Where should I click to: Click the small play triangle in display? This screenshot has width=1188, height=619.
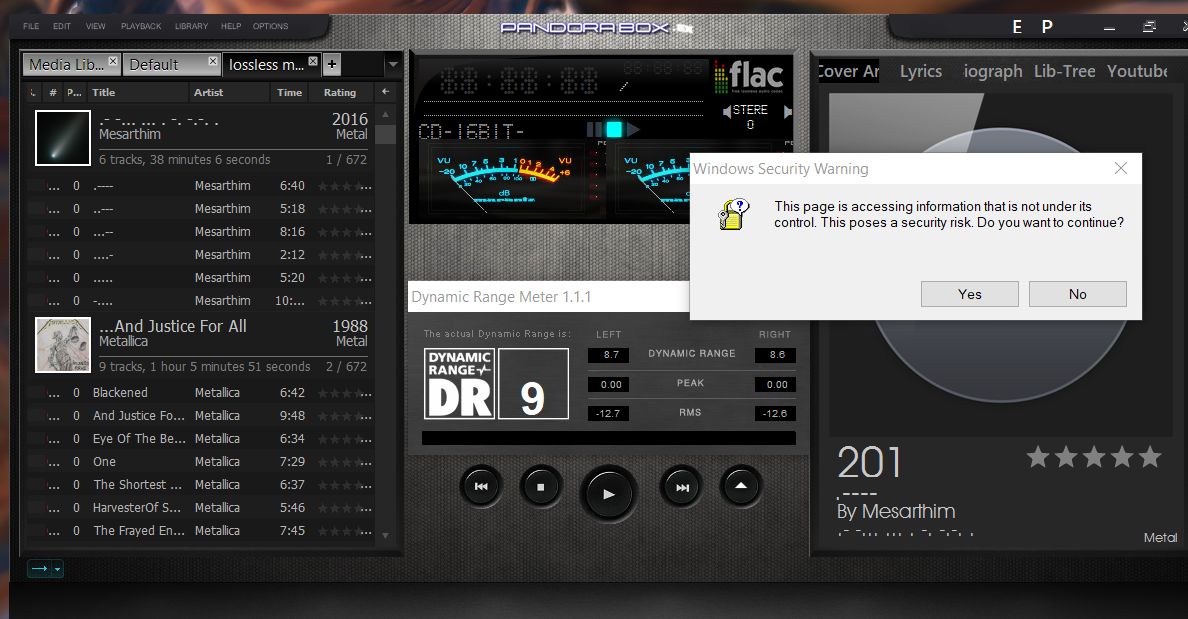click(x=633, y=130)
